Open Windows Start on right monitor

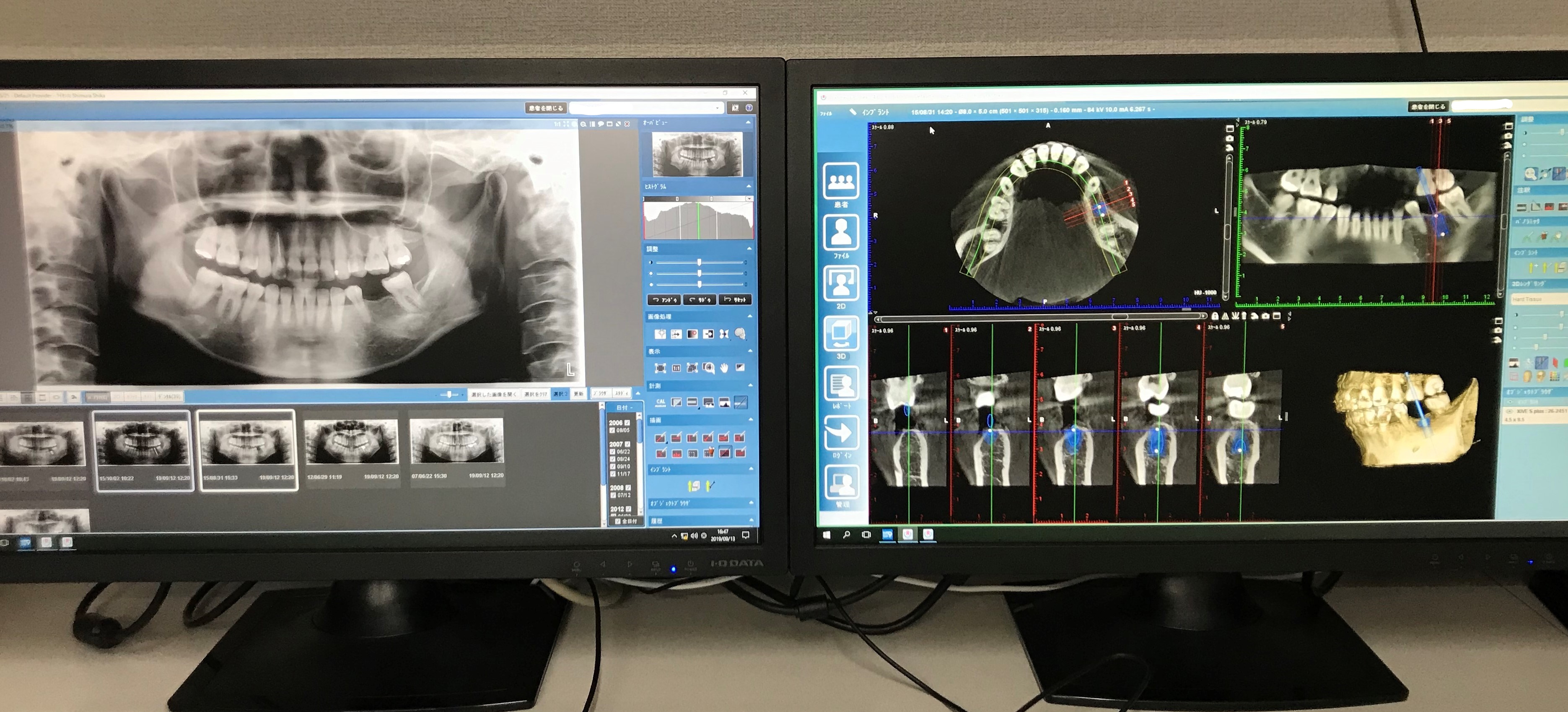coord(826,535)
